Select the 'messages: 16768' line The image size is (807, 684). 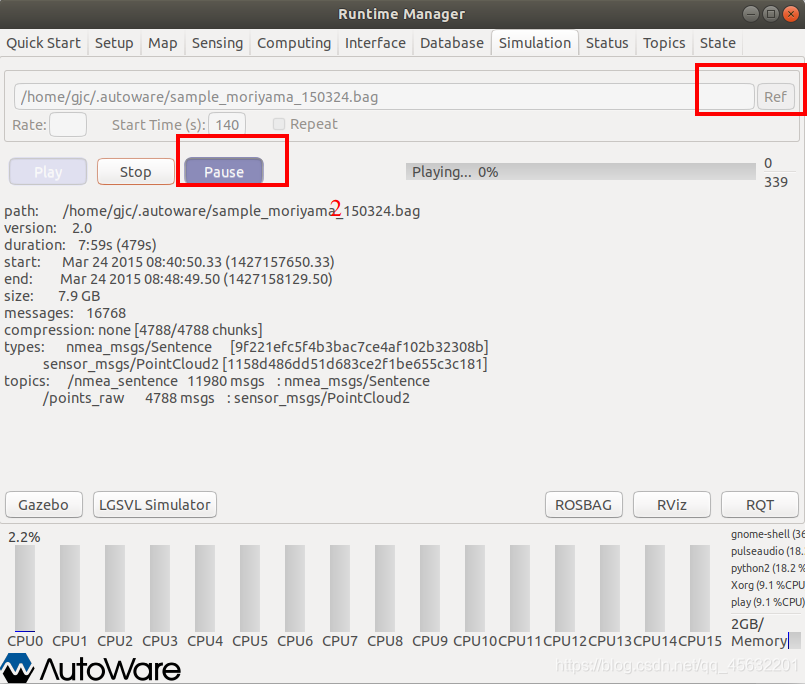(65, 313)
